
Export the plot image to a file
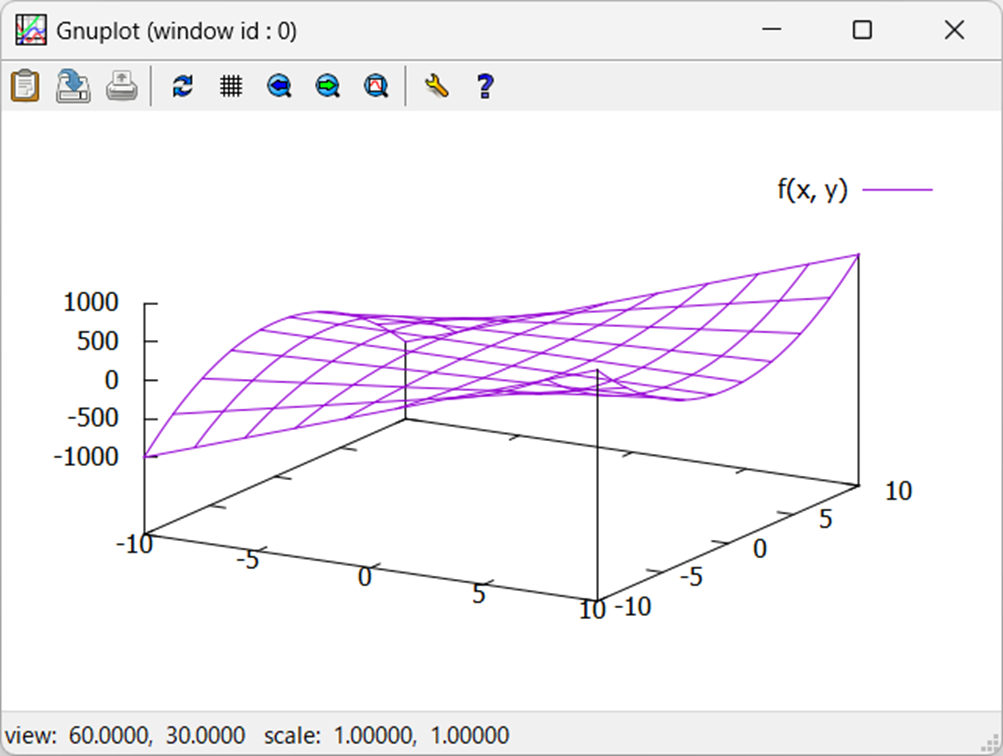71,86
